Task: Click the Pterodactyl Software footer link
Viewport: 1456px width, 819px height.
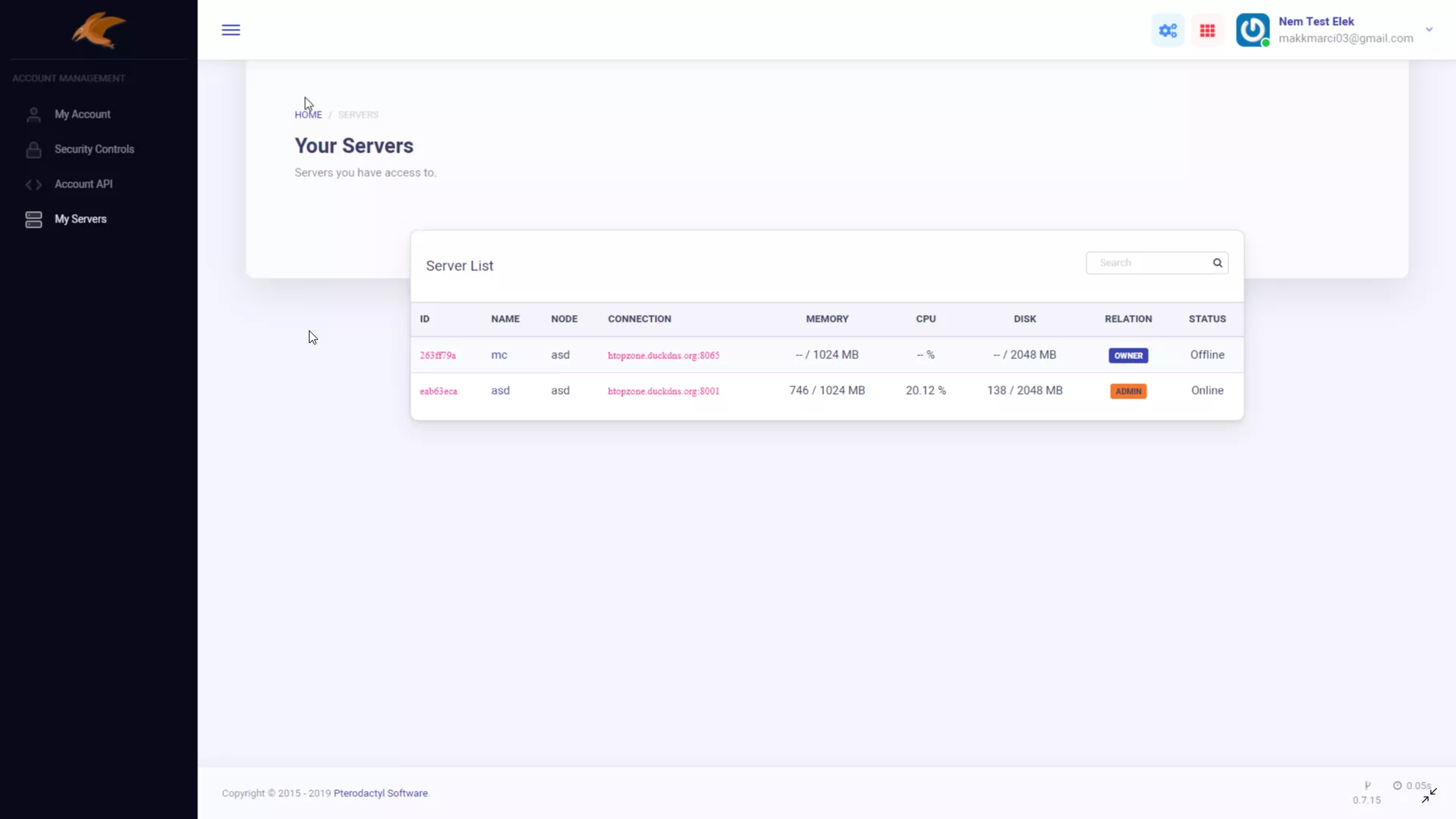Action: click(x=381, y=793)
